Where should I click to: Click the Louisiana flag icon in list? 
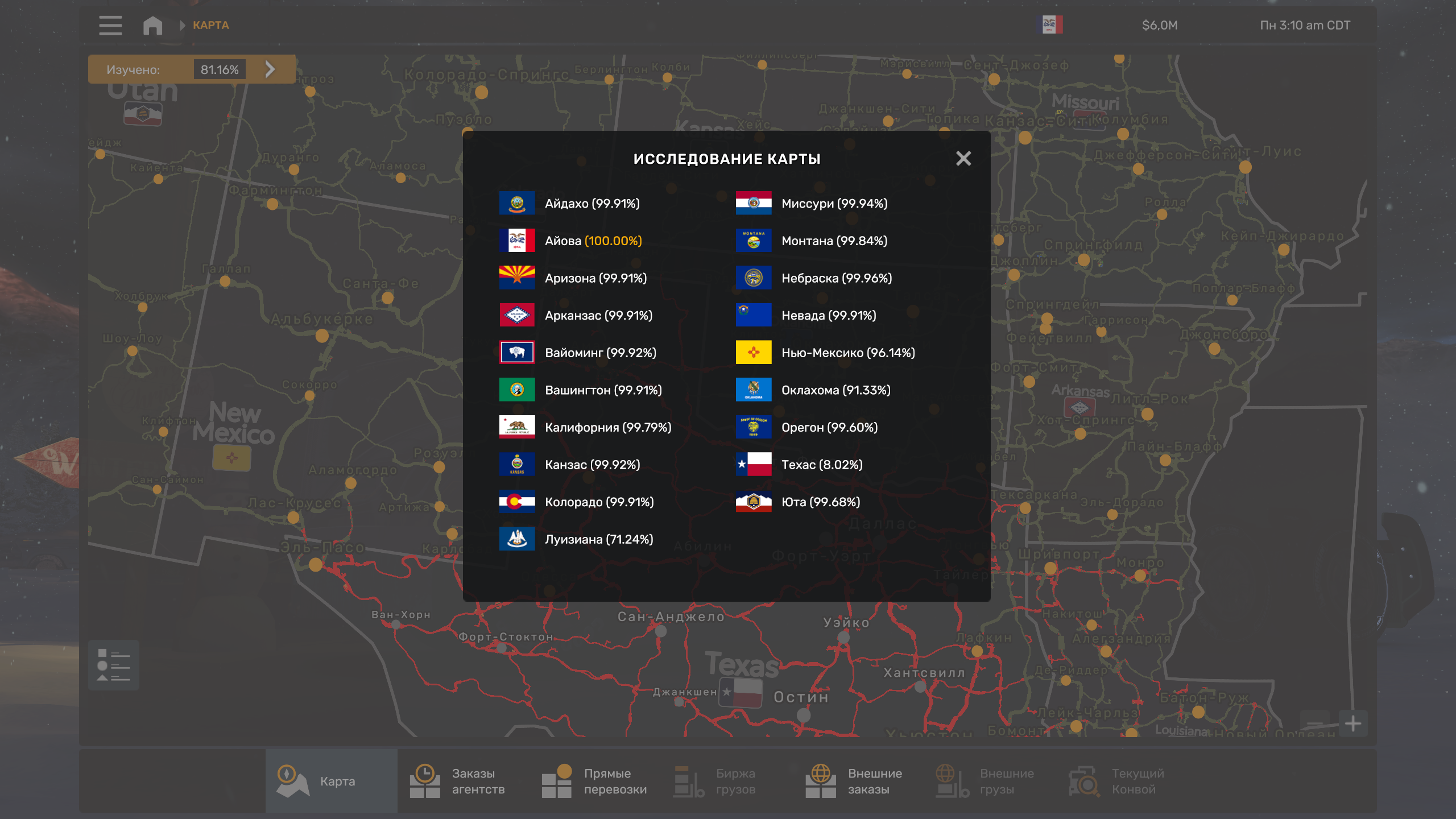point(516,539)
